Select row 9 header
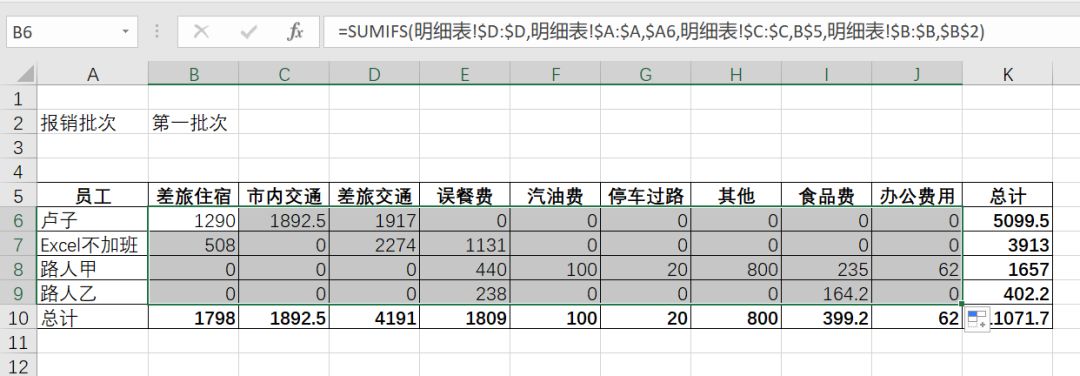 [19, 293]
